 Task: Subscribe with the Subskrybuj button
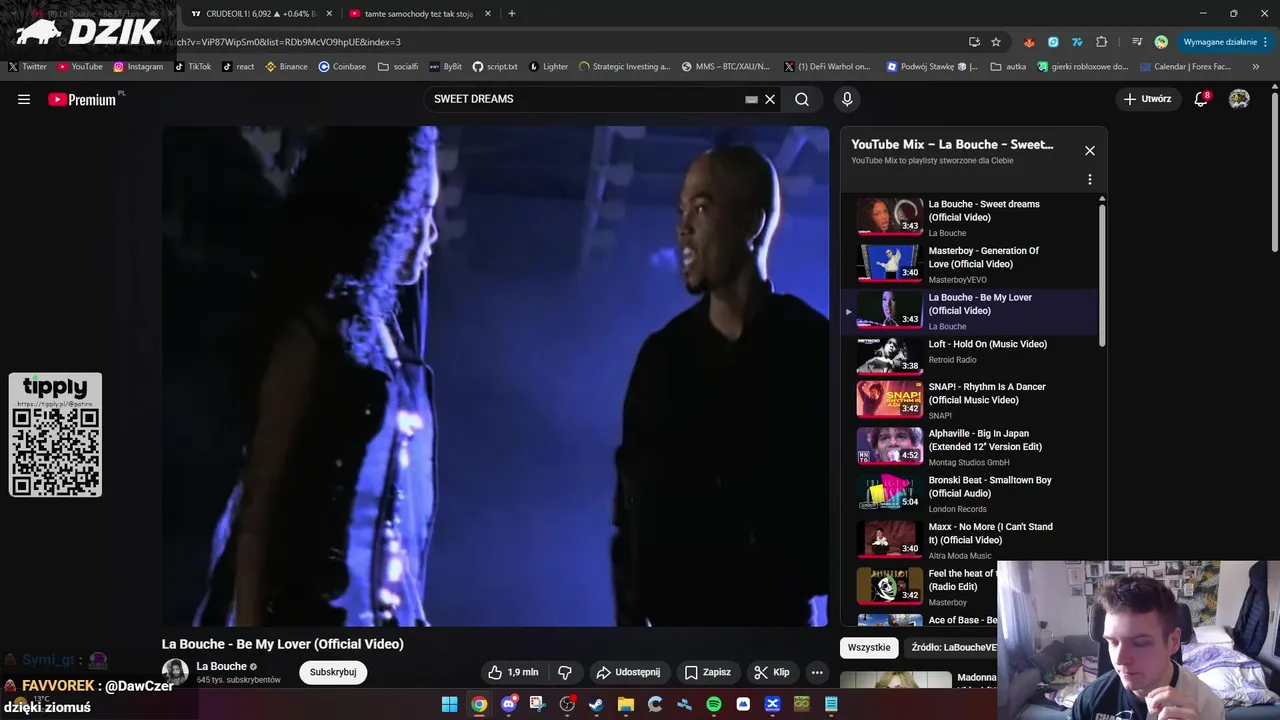333,672
